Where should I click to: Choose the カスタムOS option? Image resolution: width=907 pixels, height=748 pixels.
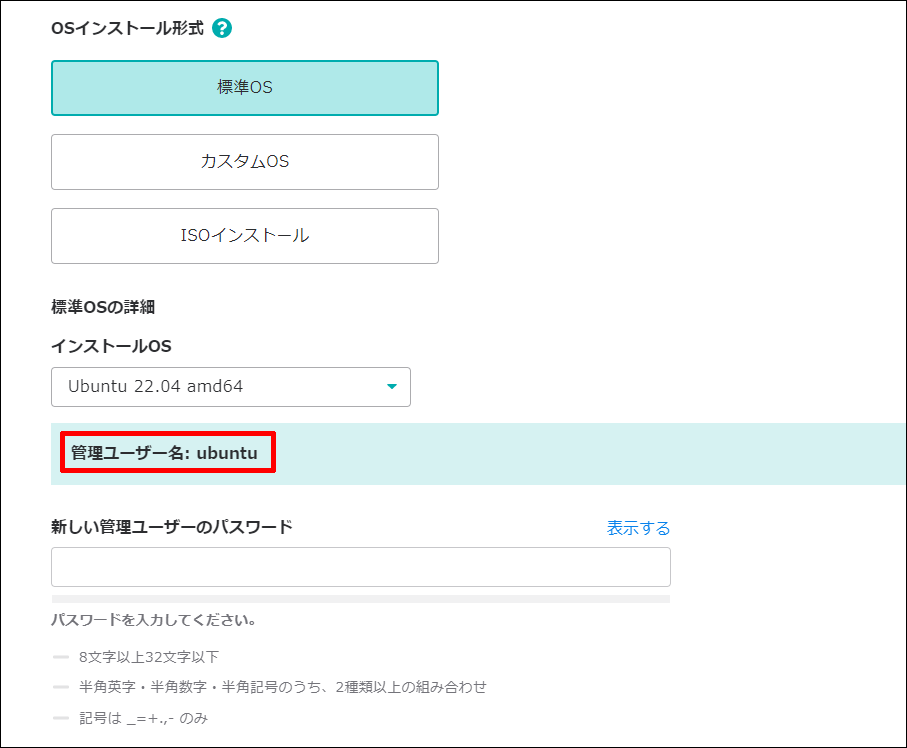[x=245, y=162]
